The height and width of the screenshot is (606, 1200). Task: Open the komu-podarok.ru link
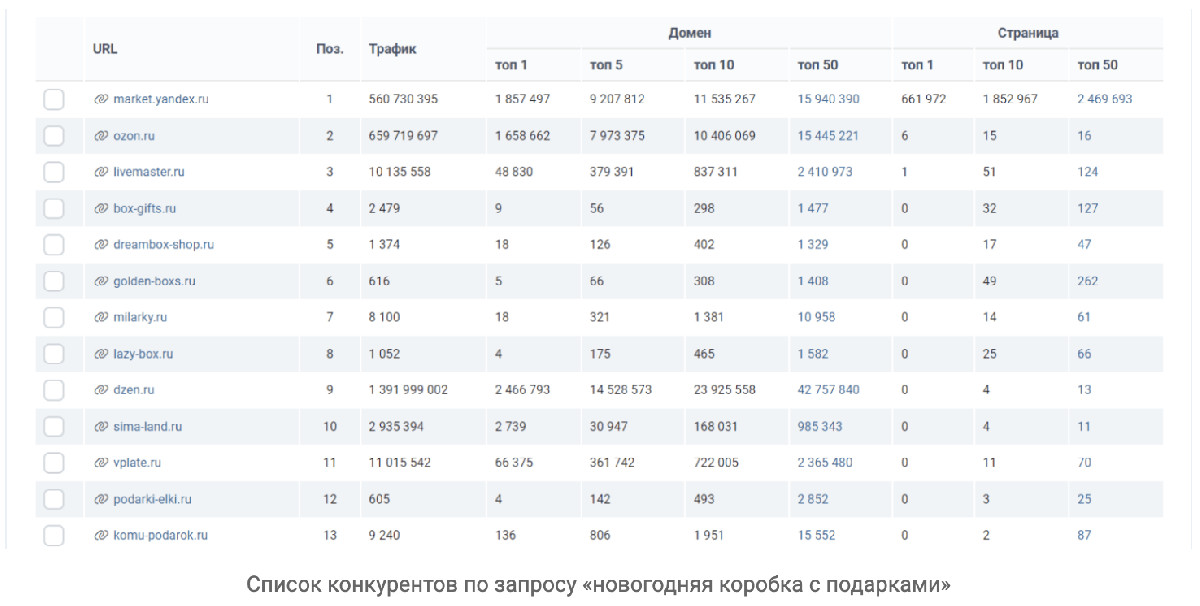point(160,535)
